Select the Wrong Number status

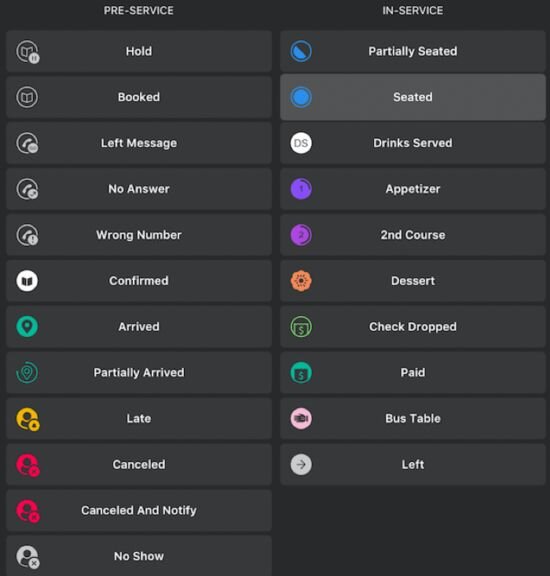139,235
